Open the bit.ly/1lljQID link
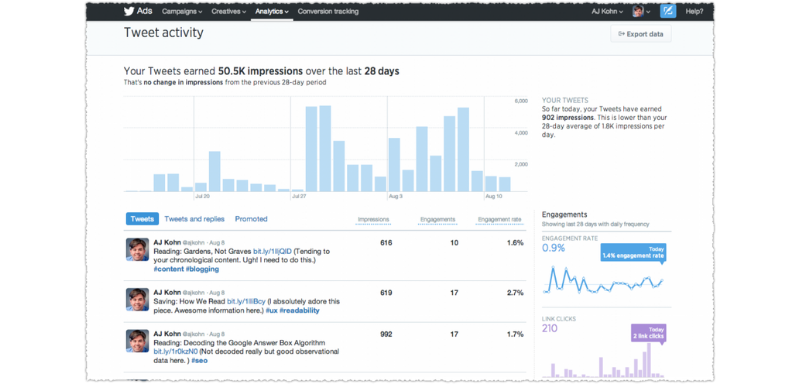The height and width of the screenshot is (384, 800). coord(272,251)
